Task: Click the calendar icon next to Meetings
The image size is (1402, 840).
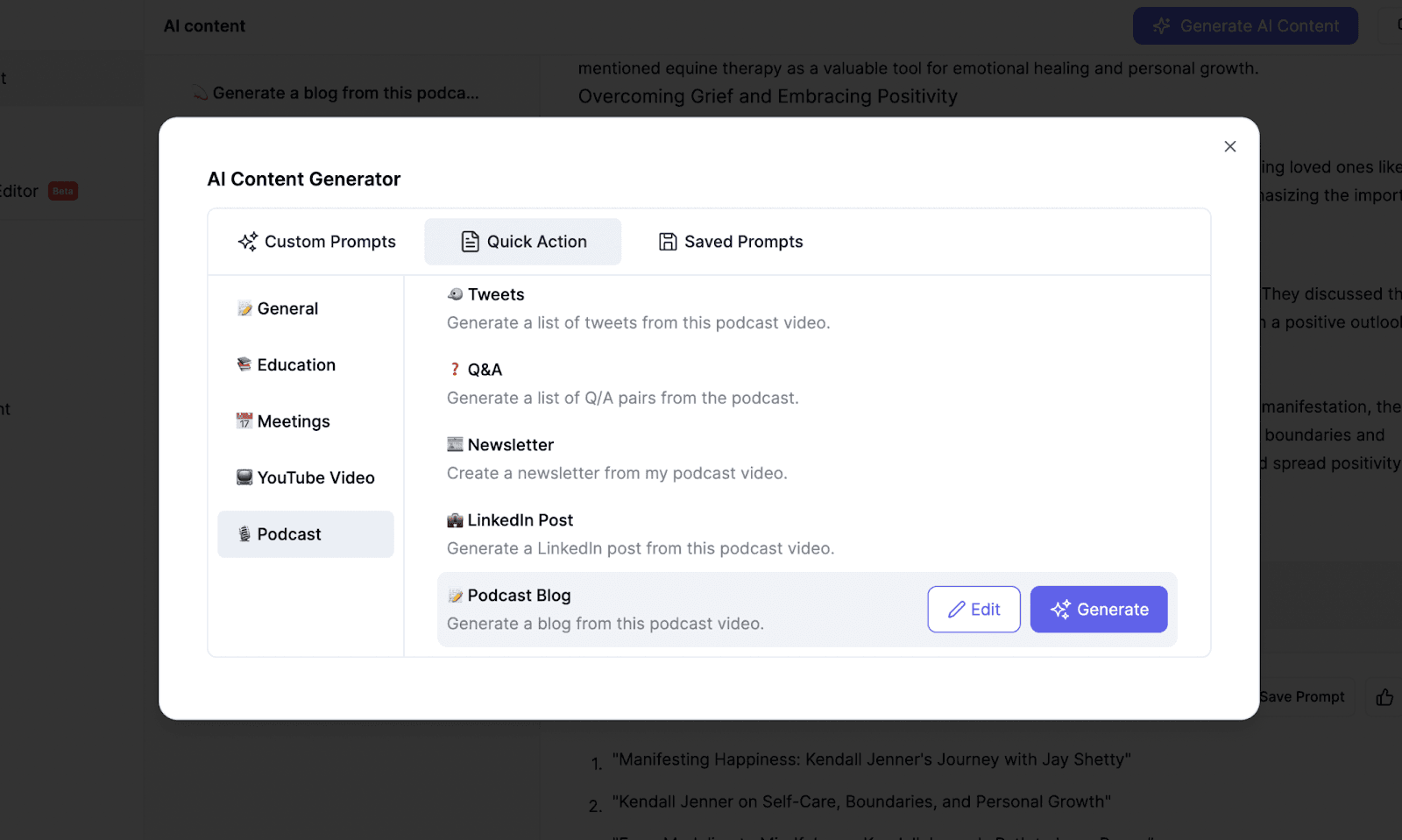Action: [x=244, y=421]
